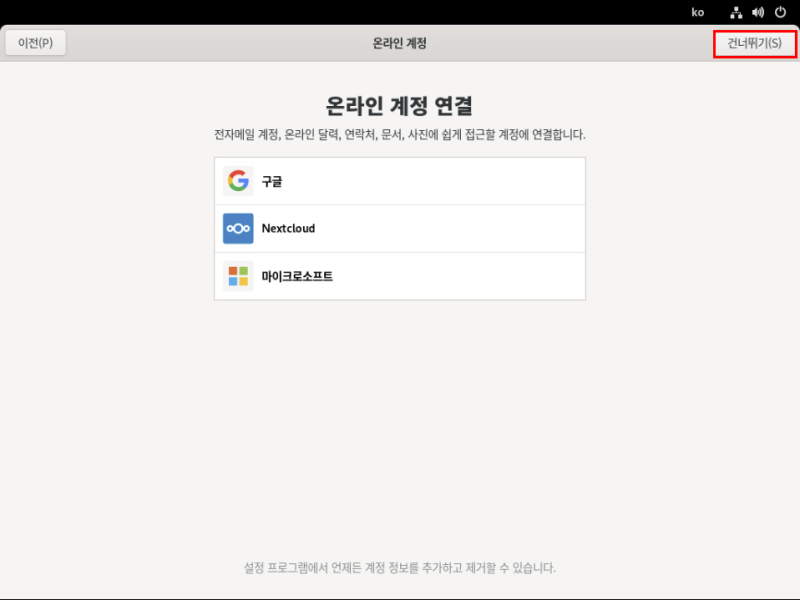The height and width of the screenshot is (600, 800).
Task: Open the network status icon in top bar
Action: (x=736, y=13)
